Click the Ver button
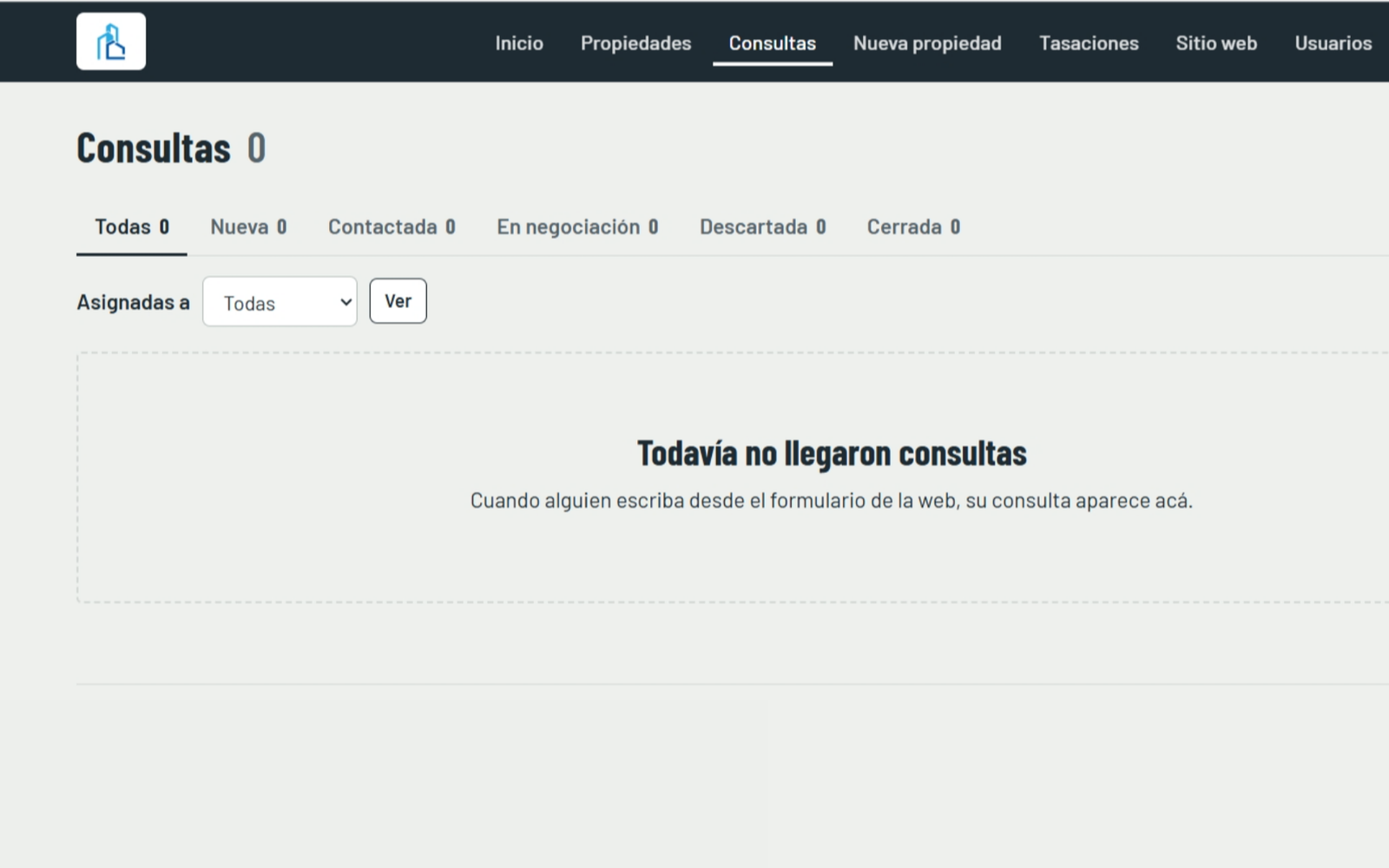 pyautogui.click(x=398, y=301)
